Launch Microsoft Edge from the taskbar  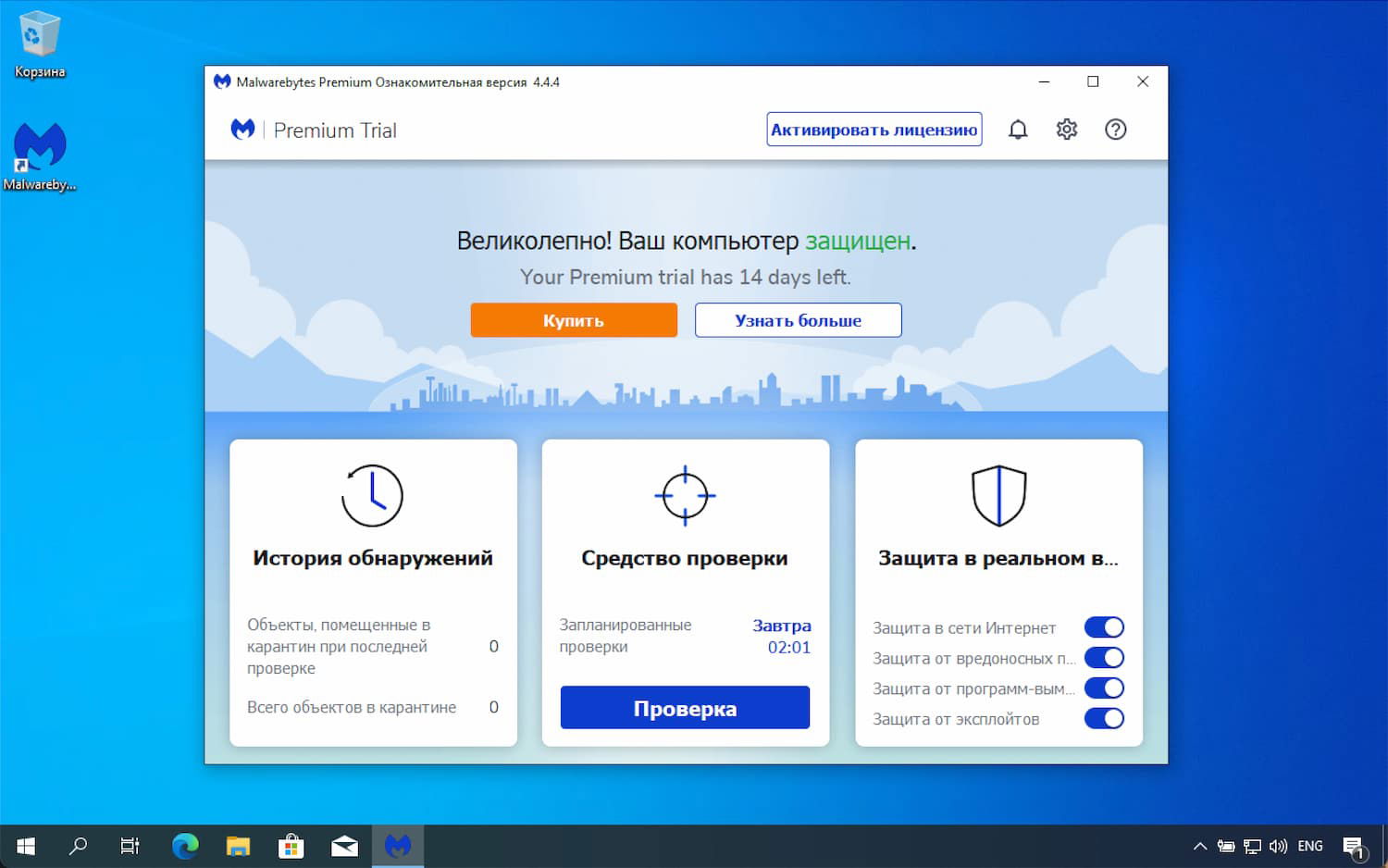tap(185, 846)
